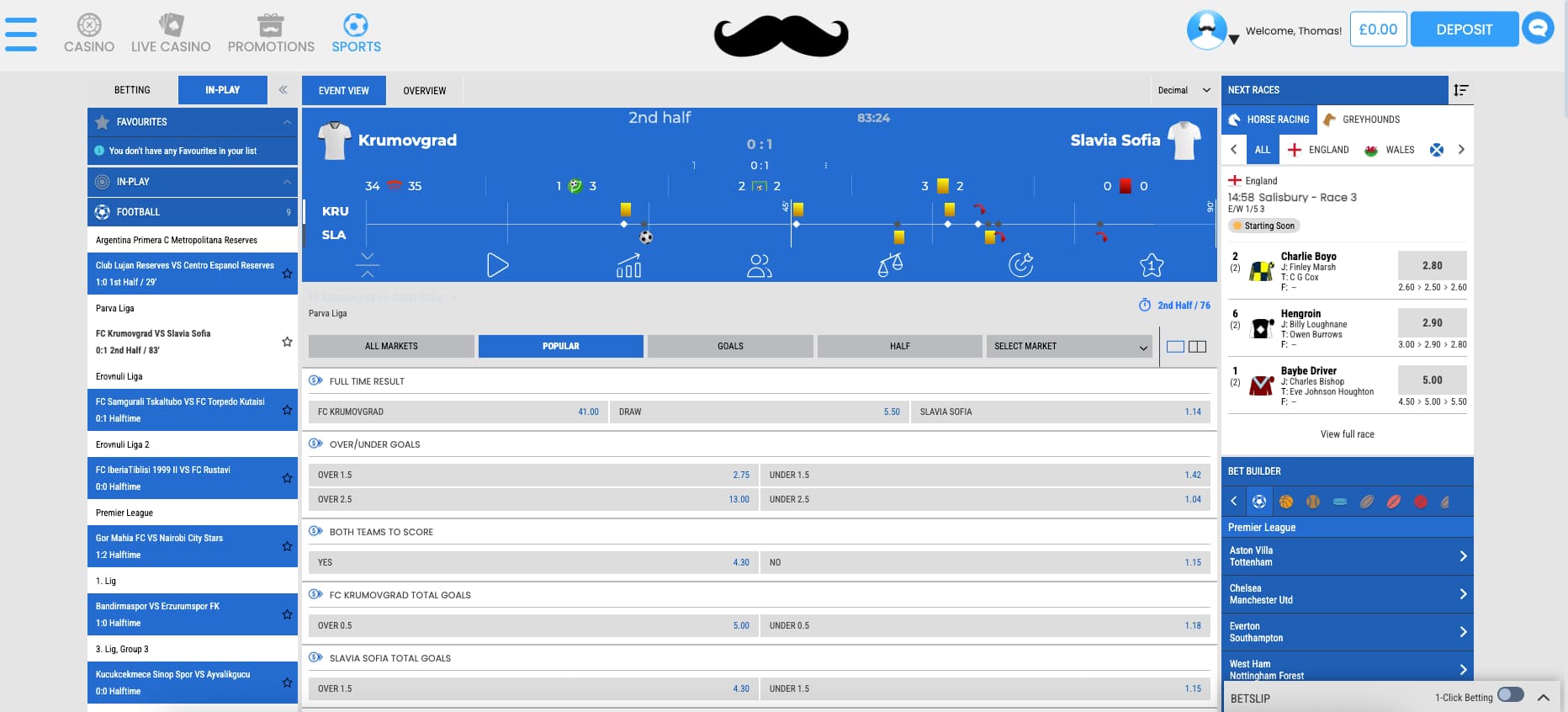Toggle 1-Click Betting switch

point(1511,694)
